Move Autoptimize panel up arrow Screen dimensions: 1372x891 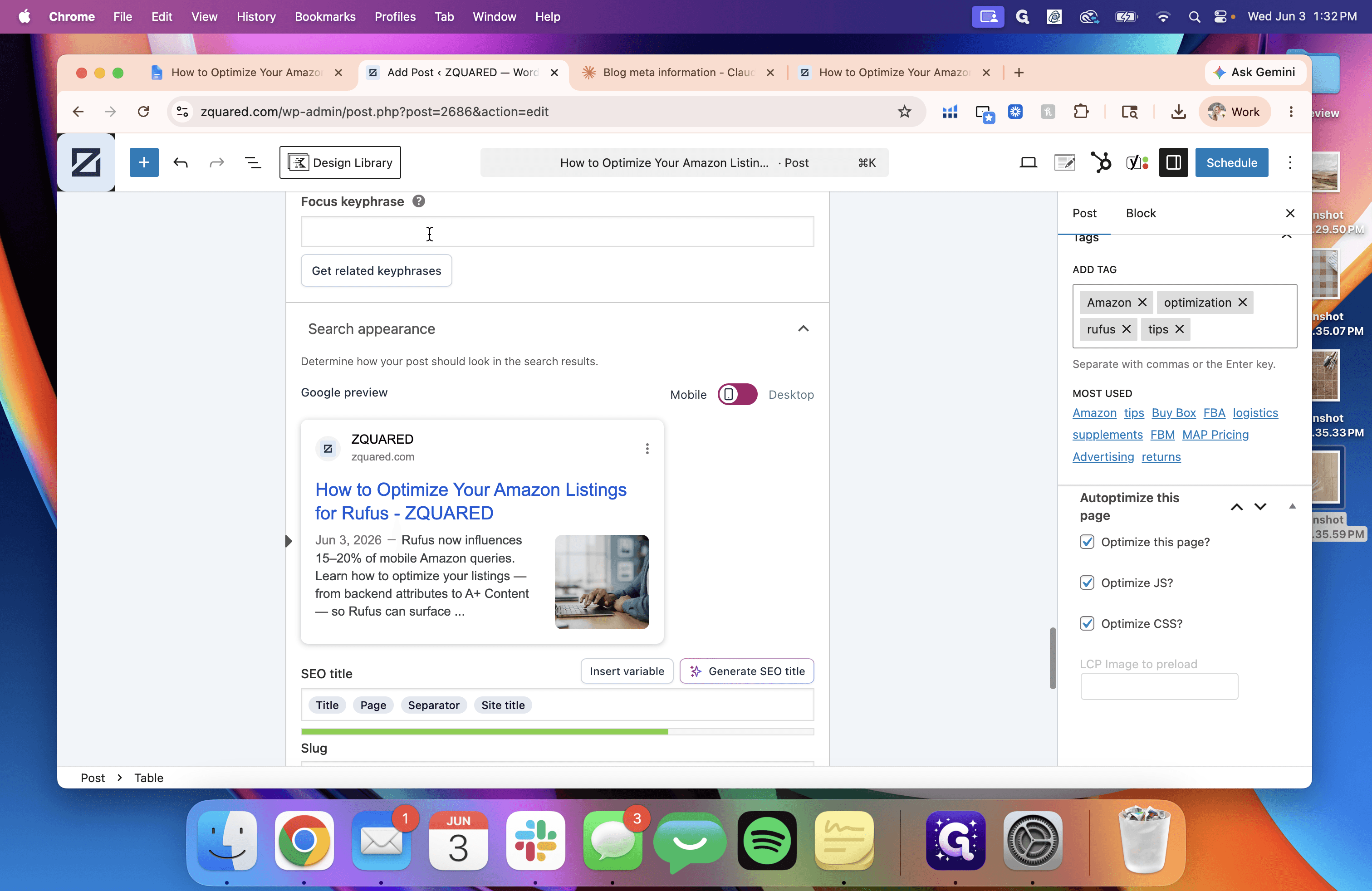point(1236,507)
